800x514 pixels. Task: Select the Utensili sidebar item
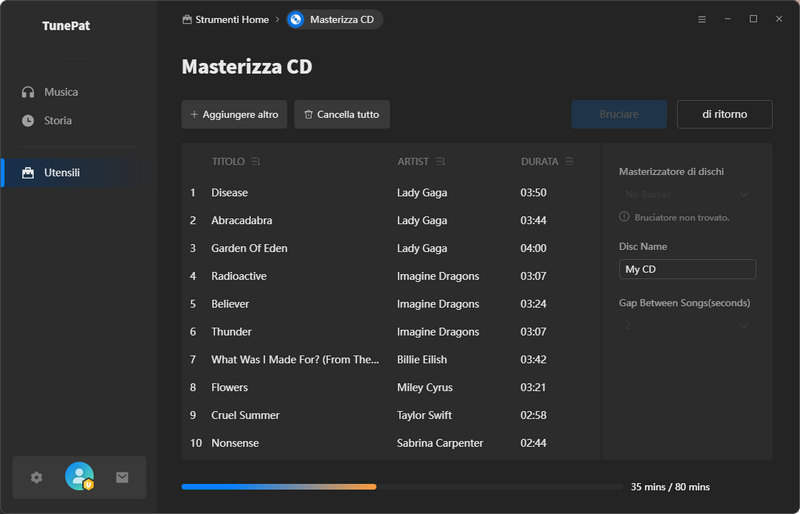(62, 172)
